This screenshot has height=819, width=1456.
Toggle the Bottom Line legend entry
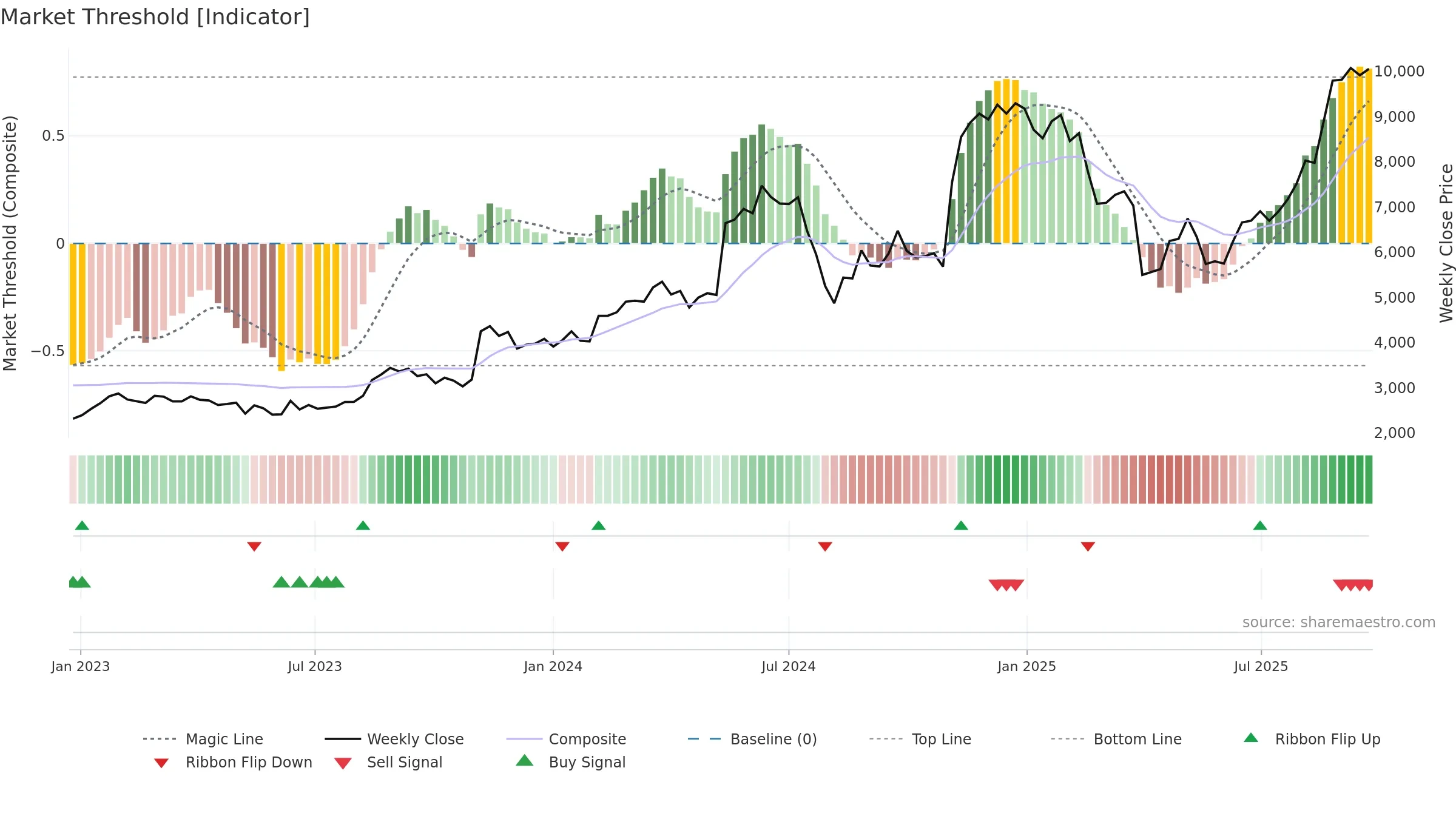click(x=1116, y=739)
